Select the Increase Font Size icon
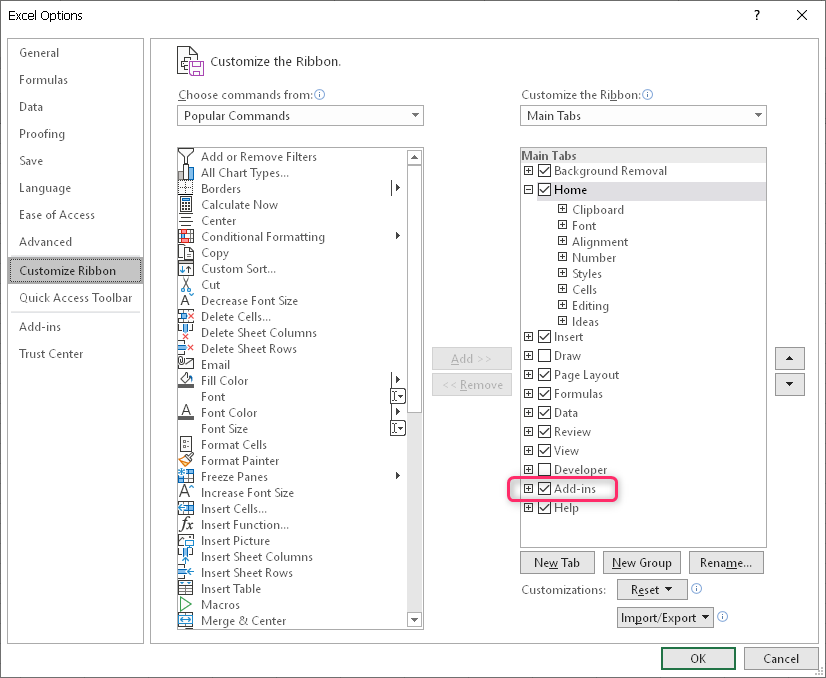Image resolution: width=826 pixels, height=678 pixels. 185,493
